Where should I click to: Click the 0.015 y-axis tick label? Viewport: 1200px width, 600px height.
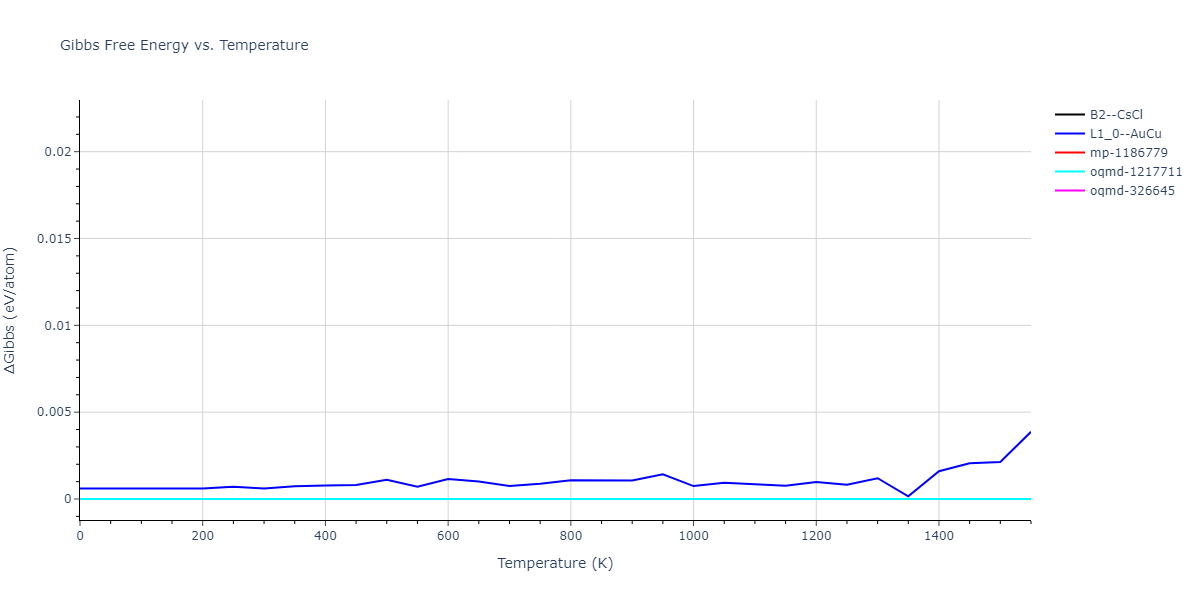click(x=52, y=239)
